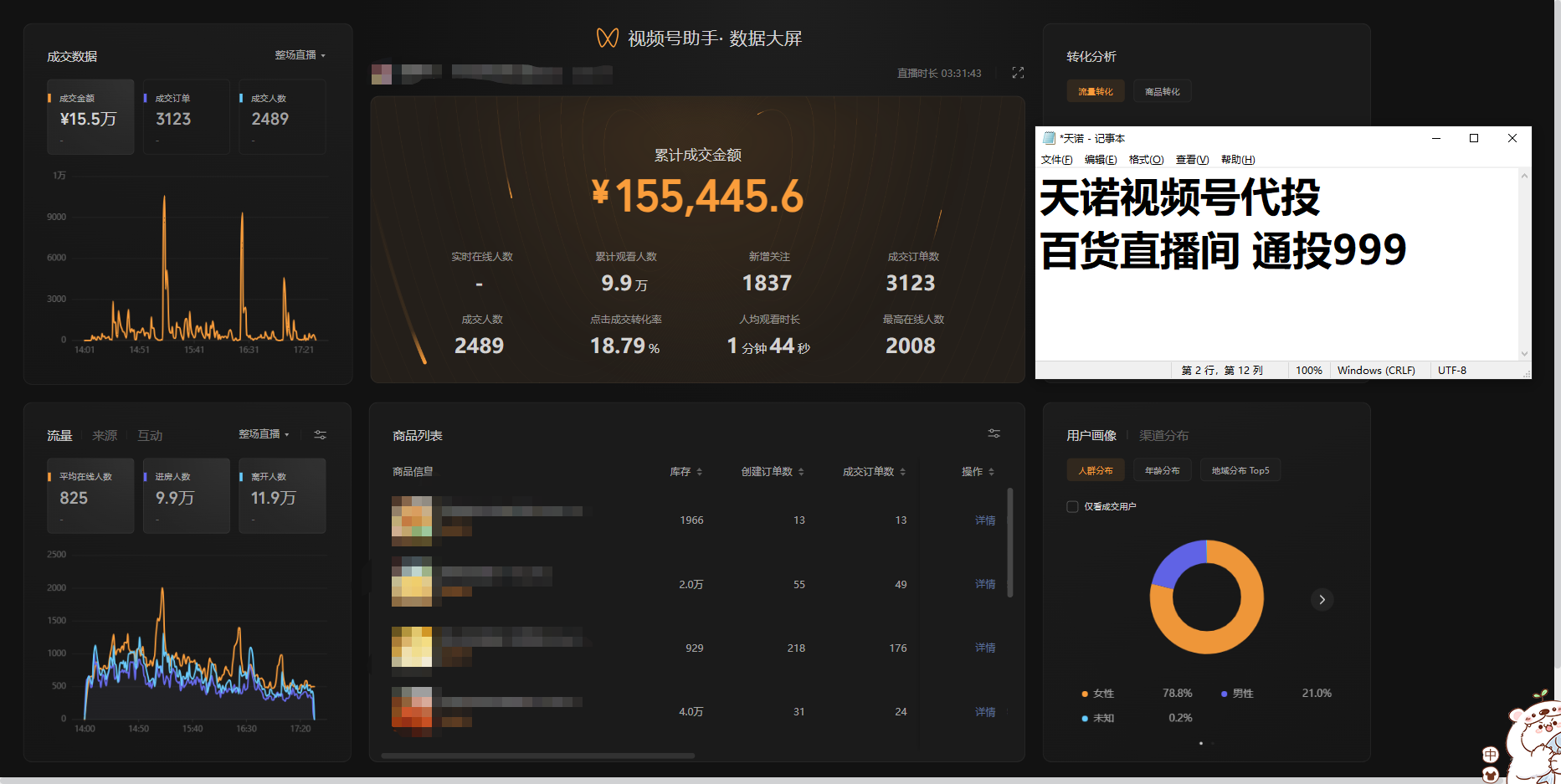The image size is (1561, 784).
Task: Click the 点击成交转化率 18.79% value
Action: click(624, 346)
